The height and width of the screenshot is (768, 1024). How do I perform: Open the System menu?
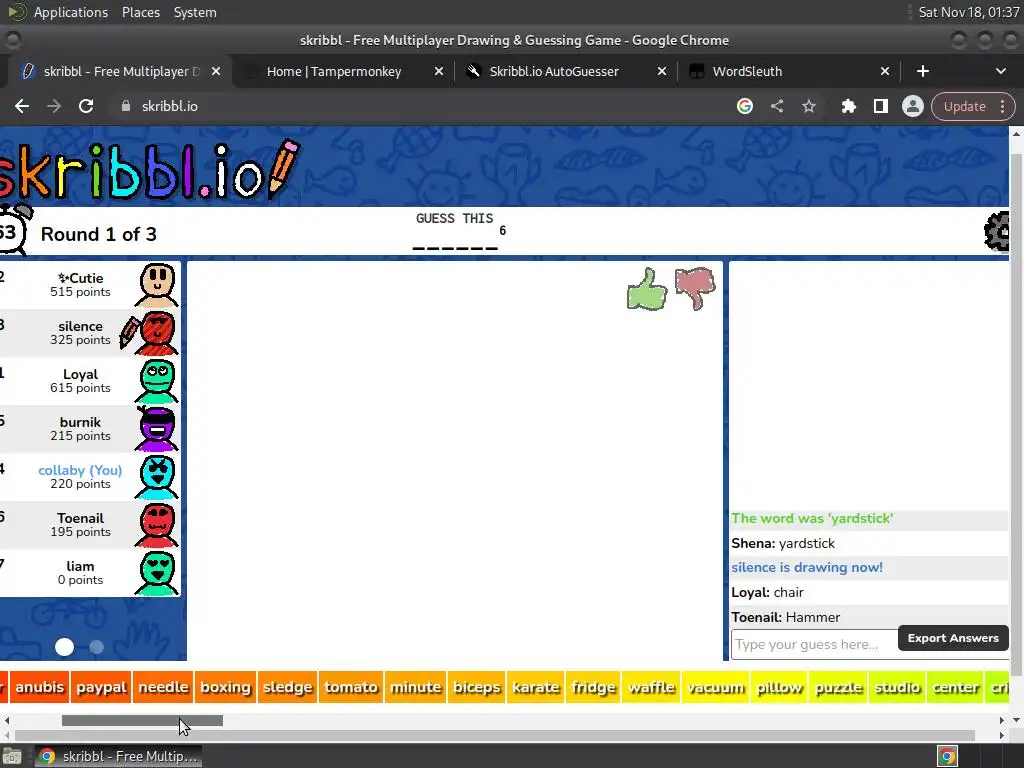click(195, 12)
